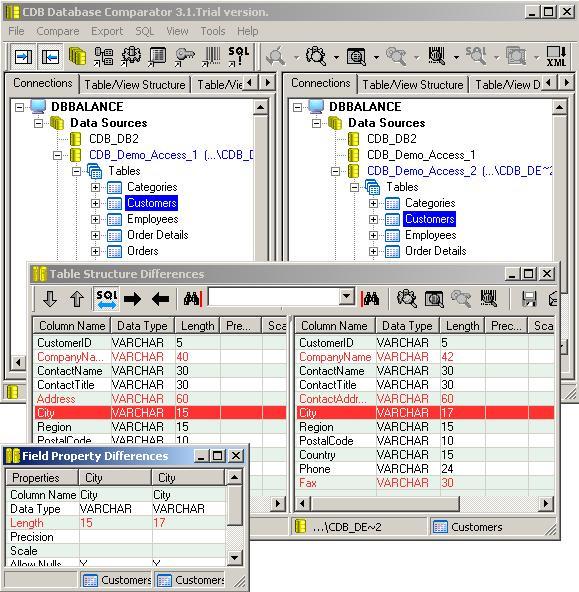Image resolution: width=579 pixels, height=592 pixels.
Task: Click the Properties column header
Action: (42, 478)
